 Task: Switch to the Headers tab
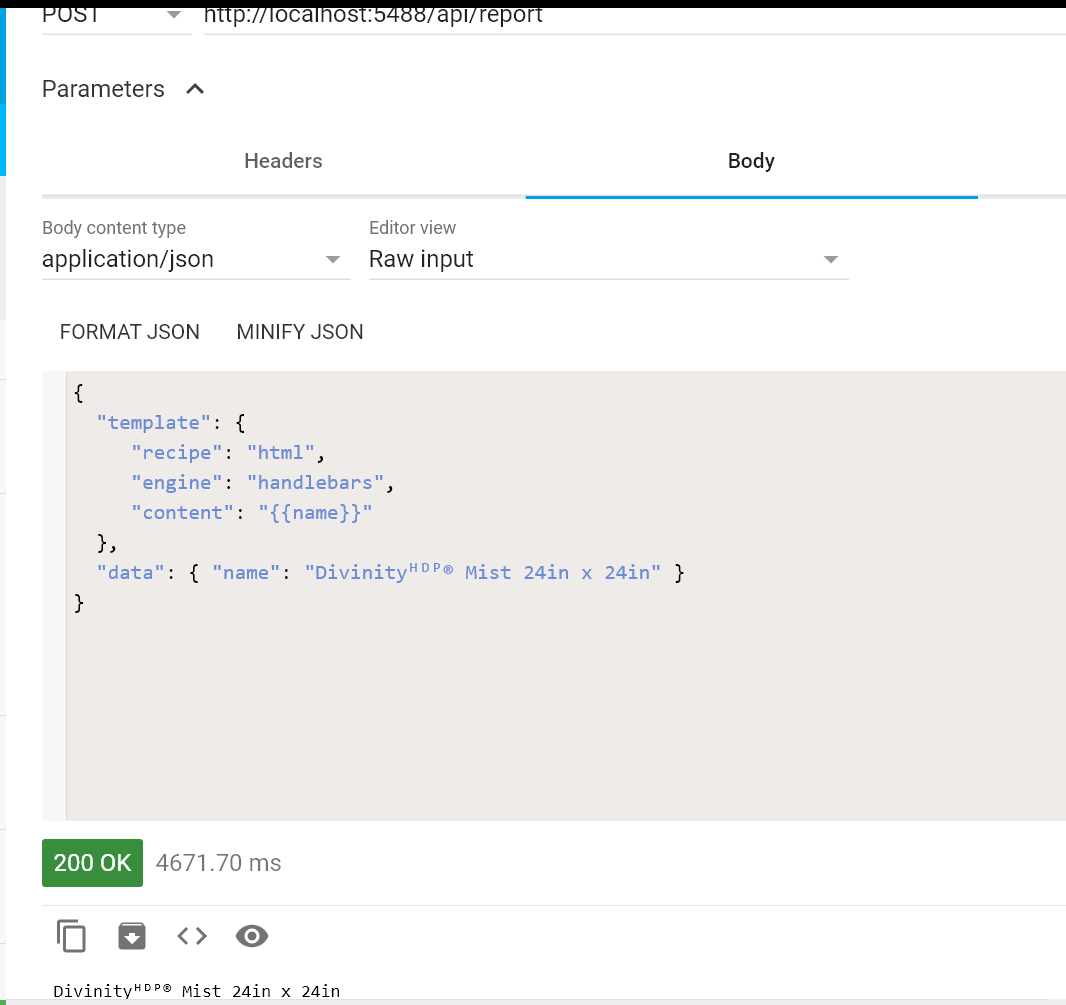[x=283, y=161]
